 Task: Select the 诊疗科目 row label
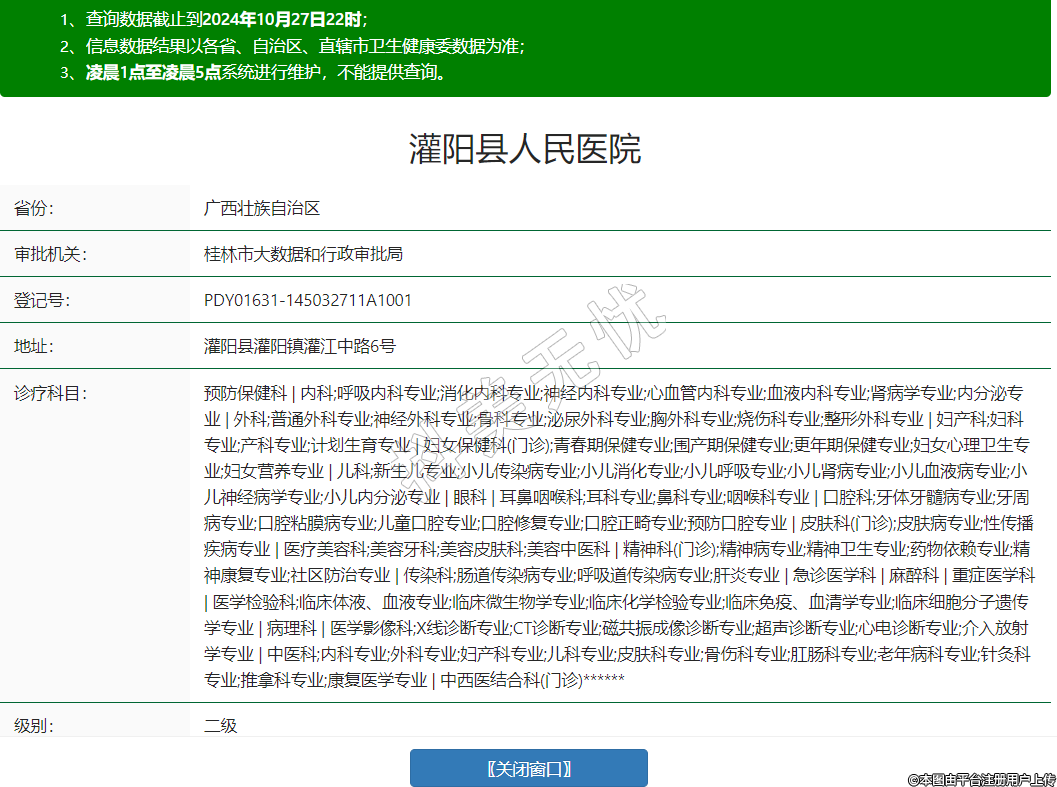(x=50, y=393)
